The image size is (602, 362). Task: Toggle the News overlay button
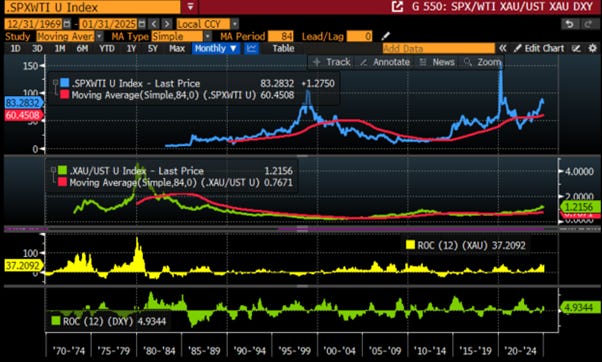coord(437,62)
